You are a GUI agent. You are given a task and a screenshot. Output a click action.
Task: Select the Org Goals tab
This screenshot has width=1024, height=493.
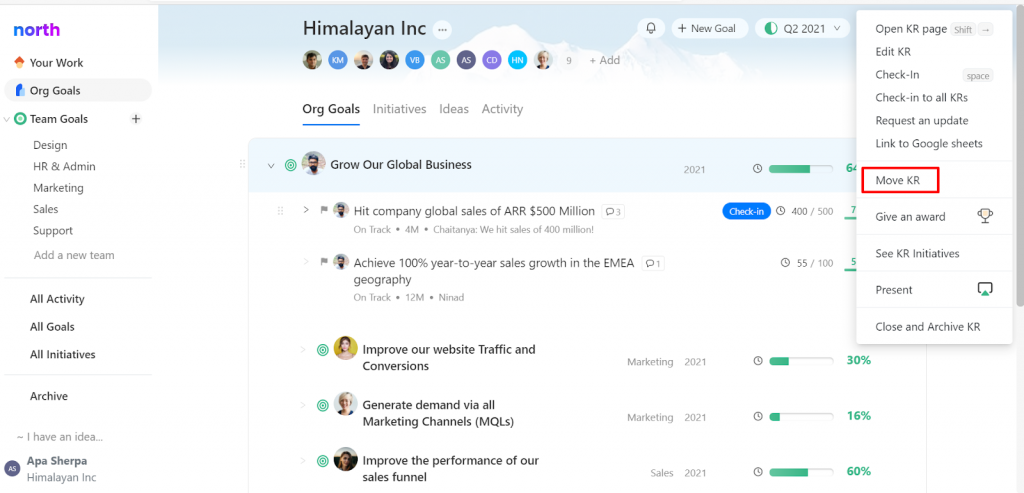331,109
